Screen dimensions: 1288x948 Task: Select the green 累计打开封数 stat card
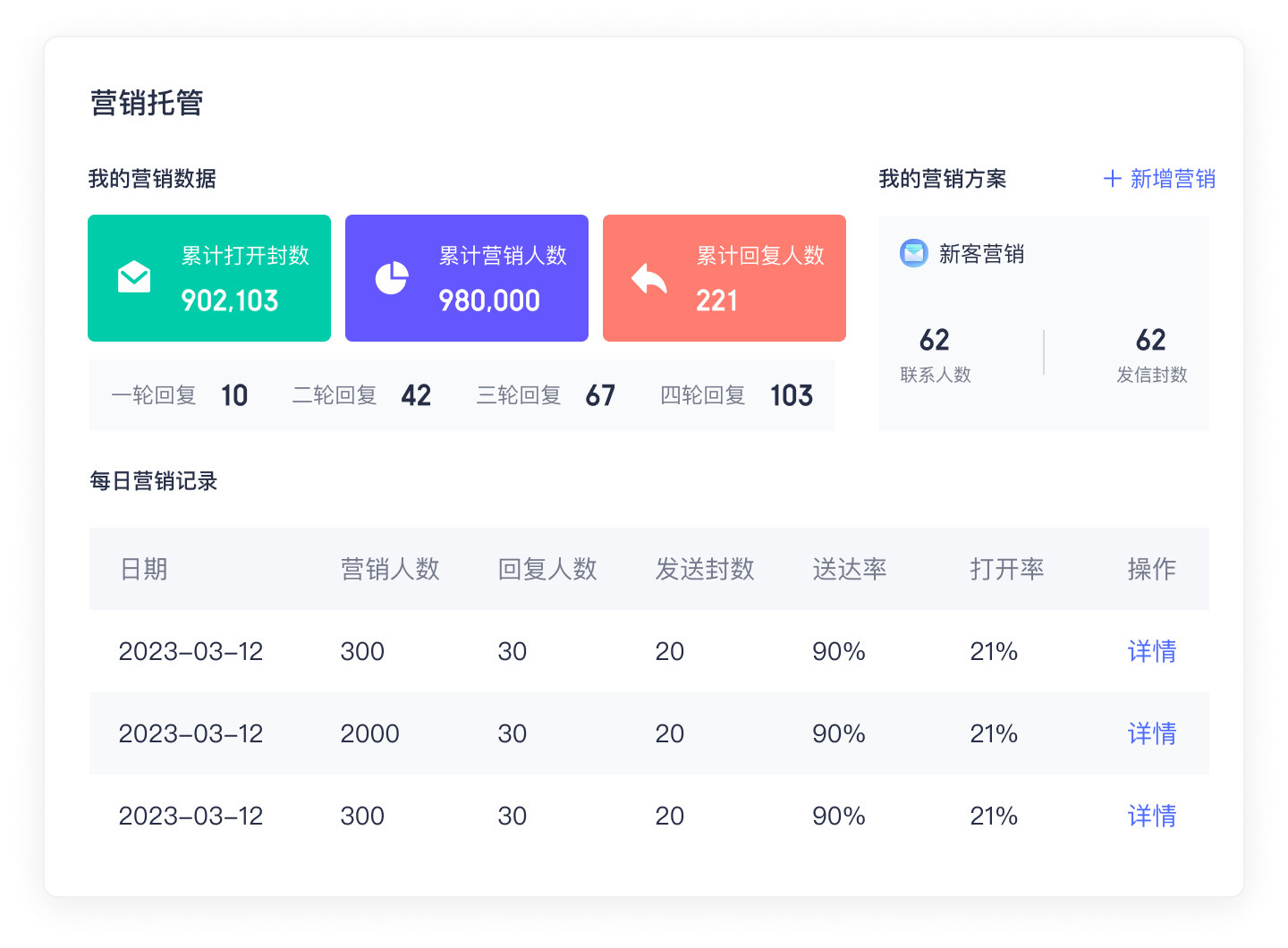pyautogui.click(x=208, y=277)
